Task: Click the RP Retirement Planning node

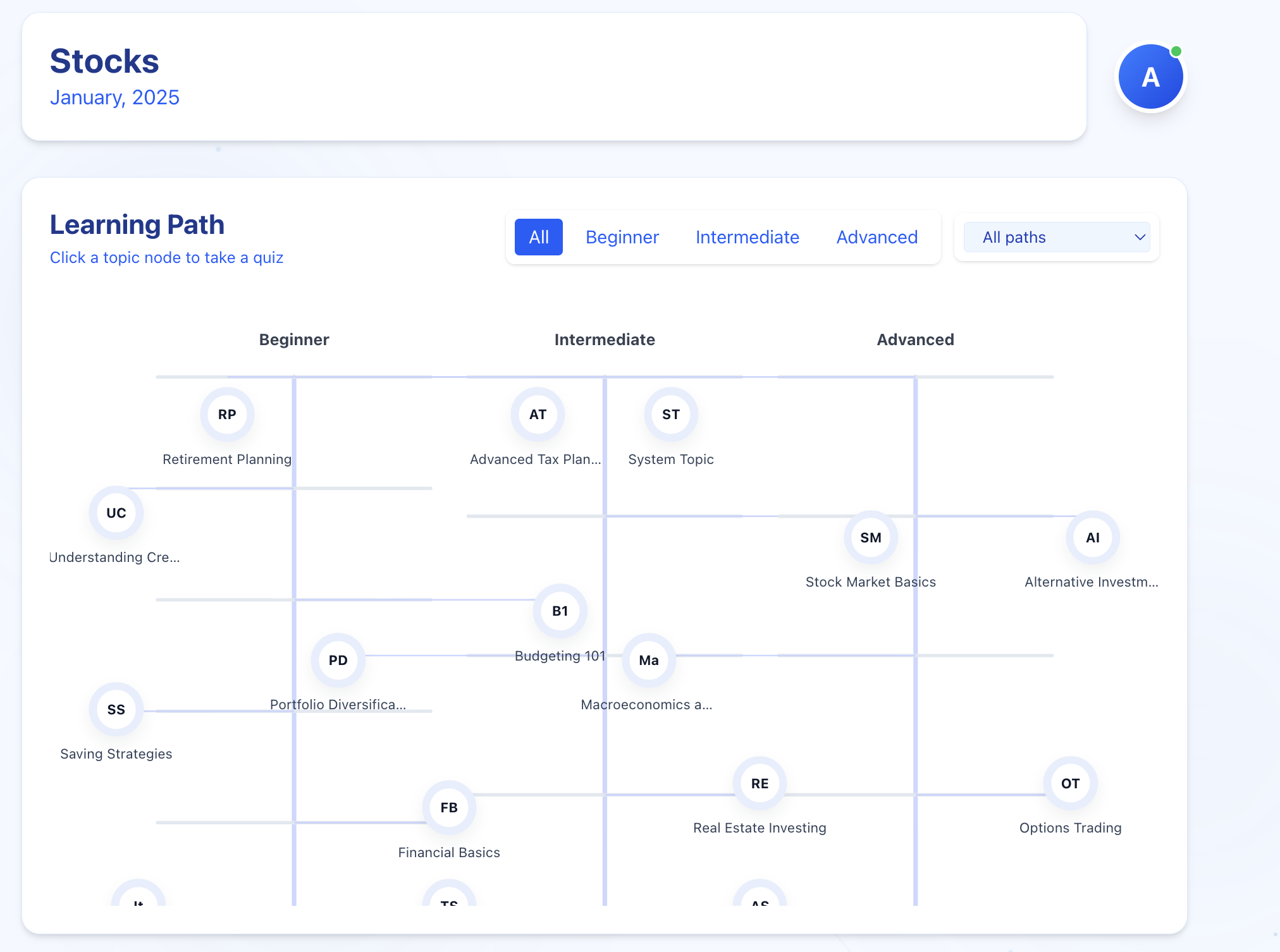Action: pyautogui.click(x=227, y=415)
